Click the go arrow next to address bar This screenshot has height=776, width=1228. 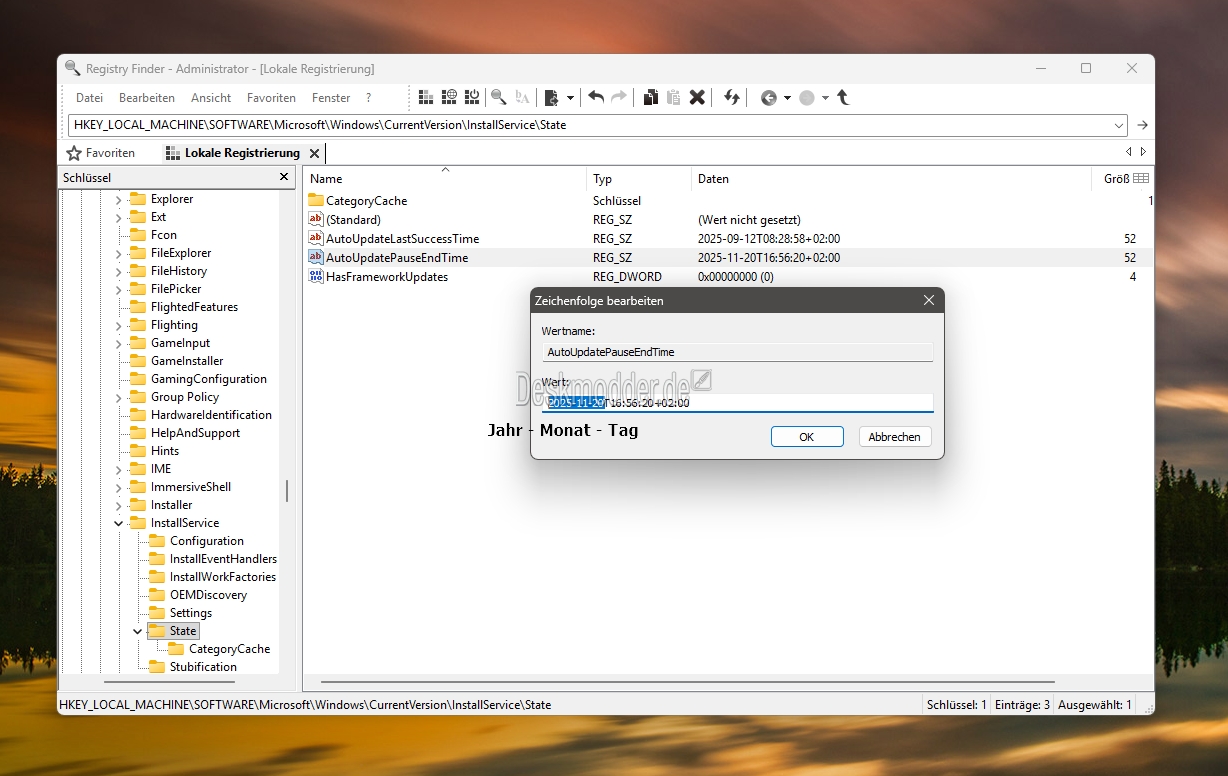1143,125
